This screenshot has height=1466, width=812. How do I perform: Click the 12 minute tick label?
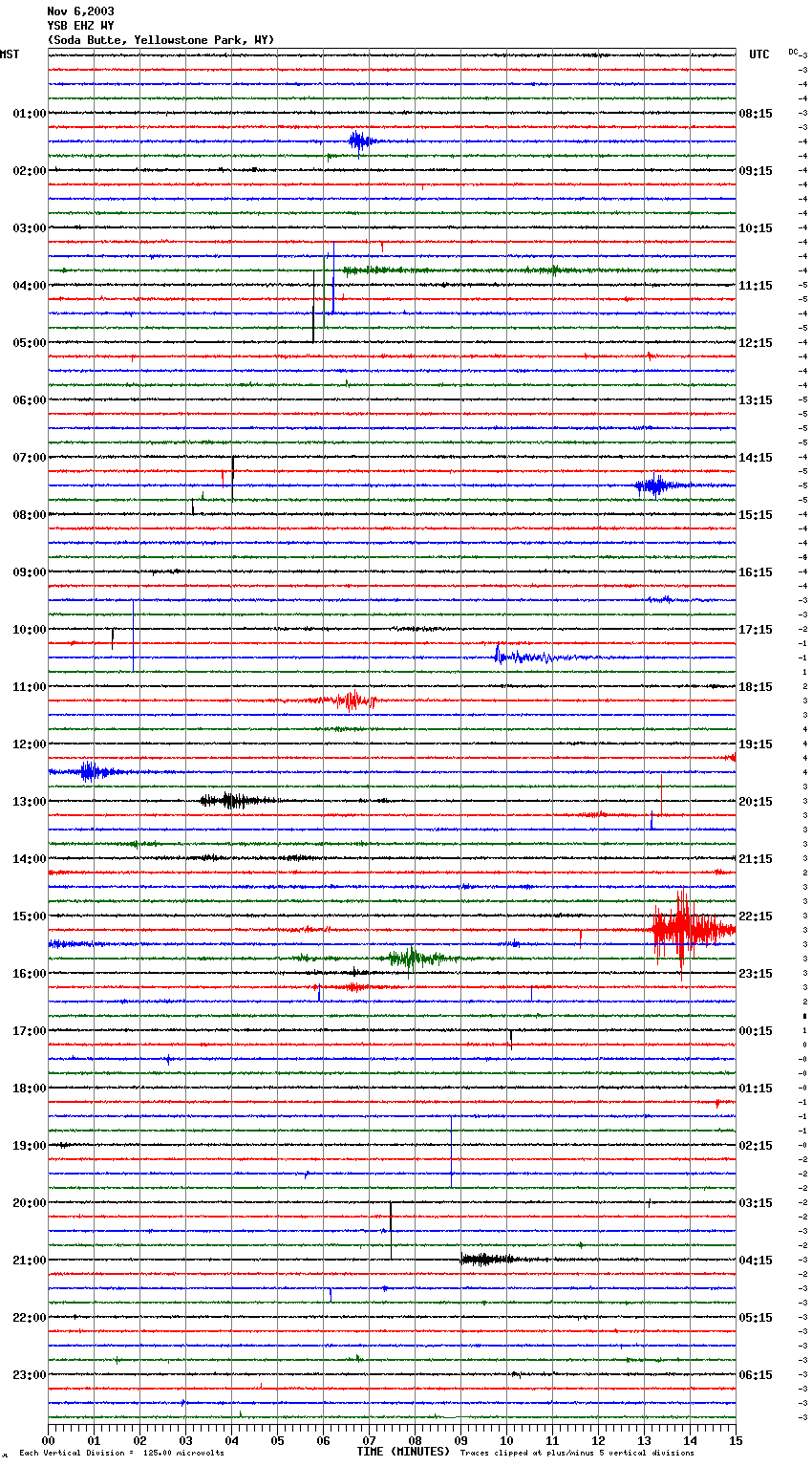click(x=598, y=1440)
